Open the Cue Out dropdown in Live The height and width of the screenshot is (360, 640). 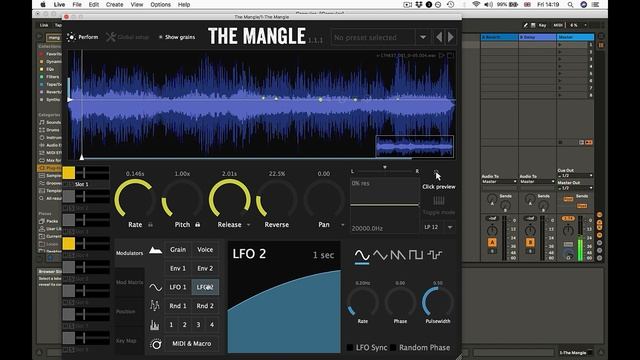(x=575, y=176)
